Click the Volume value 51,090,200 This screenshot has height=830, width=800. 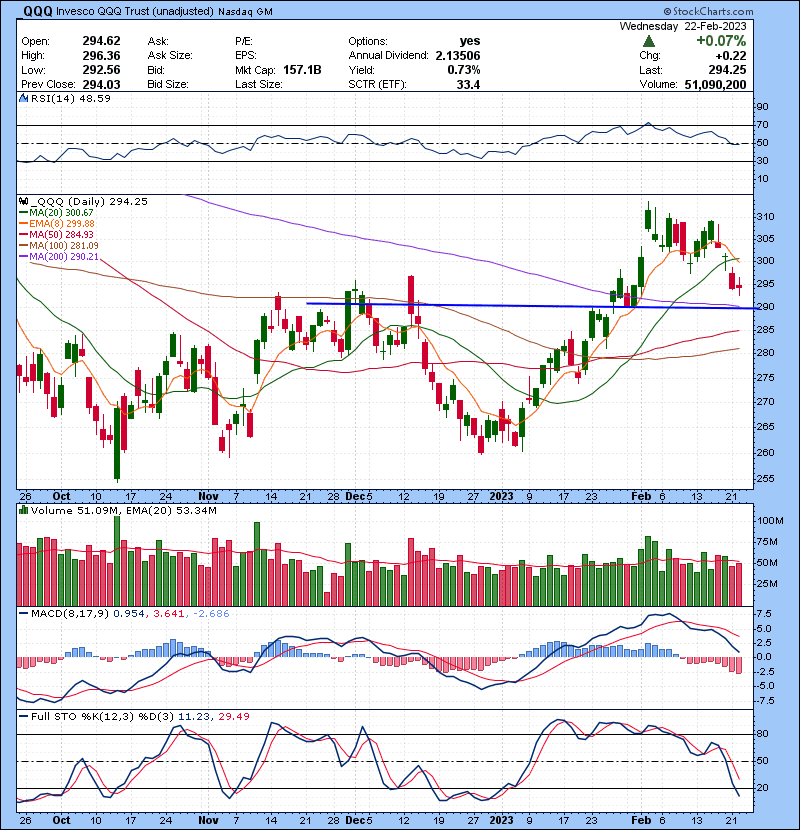[x=715, y=84]
